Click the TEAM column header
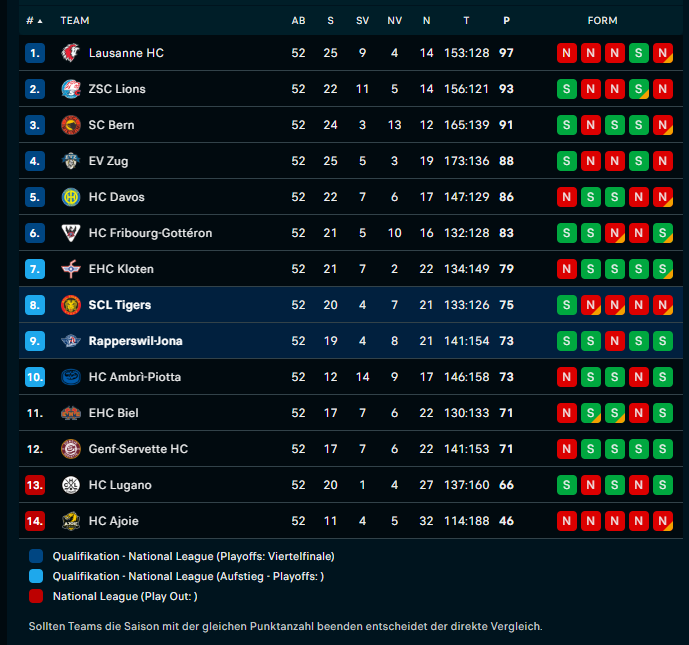This screenshot has width=689, height=645. point(75,21)
